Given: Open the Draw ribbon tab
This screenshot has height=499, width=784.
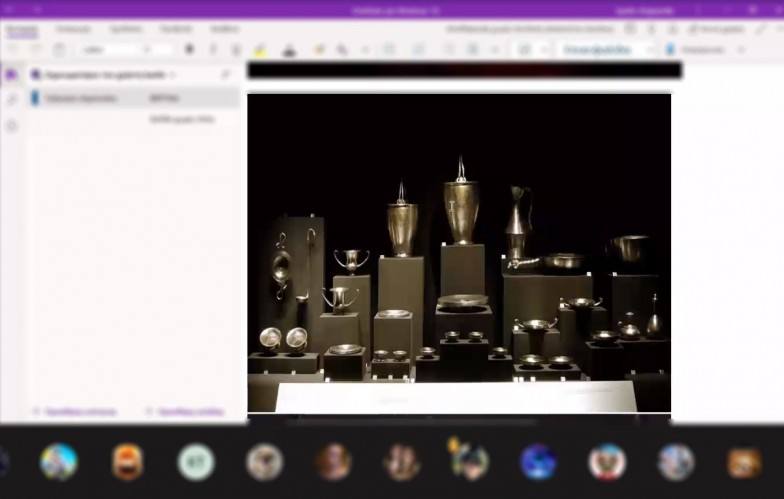Looking at the screenshot, I should coord(125,30).
